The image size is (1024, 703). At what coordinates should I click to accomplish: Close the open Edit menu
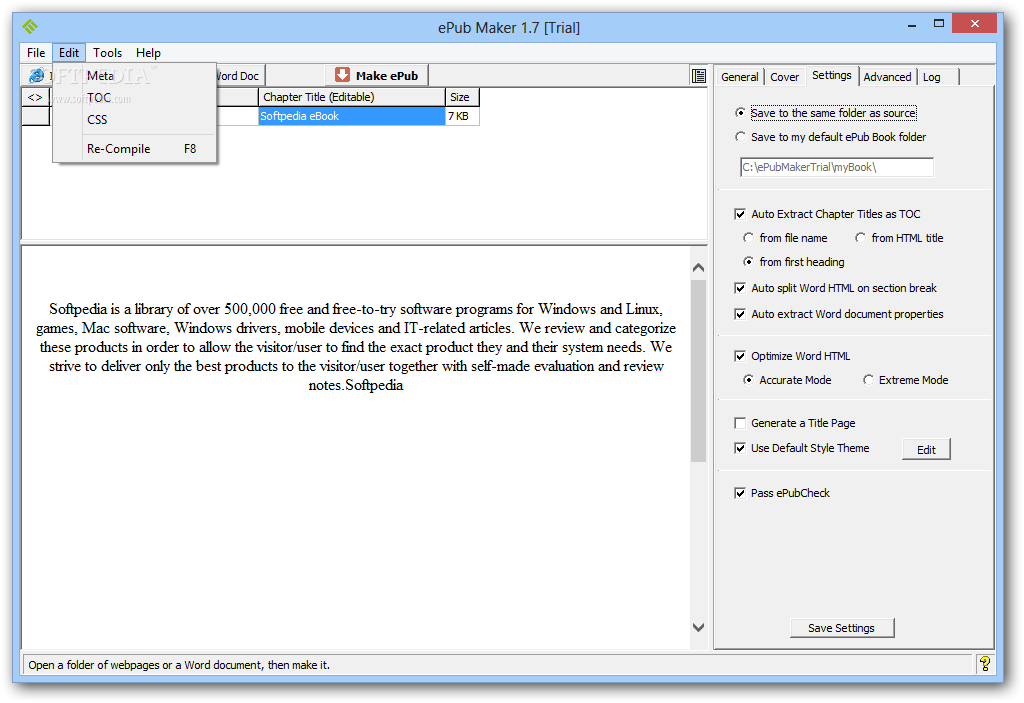69,53
